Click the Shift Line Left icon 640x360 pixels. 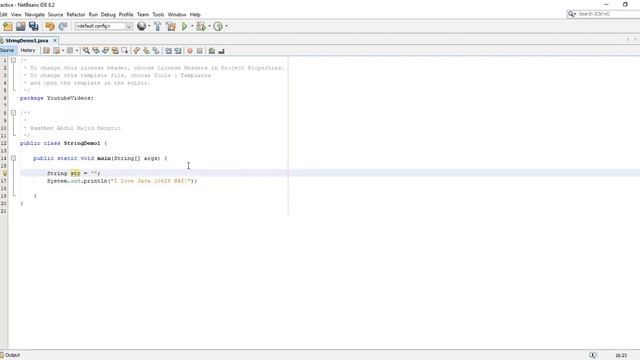point(168,51)
